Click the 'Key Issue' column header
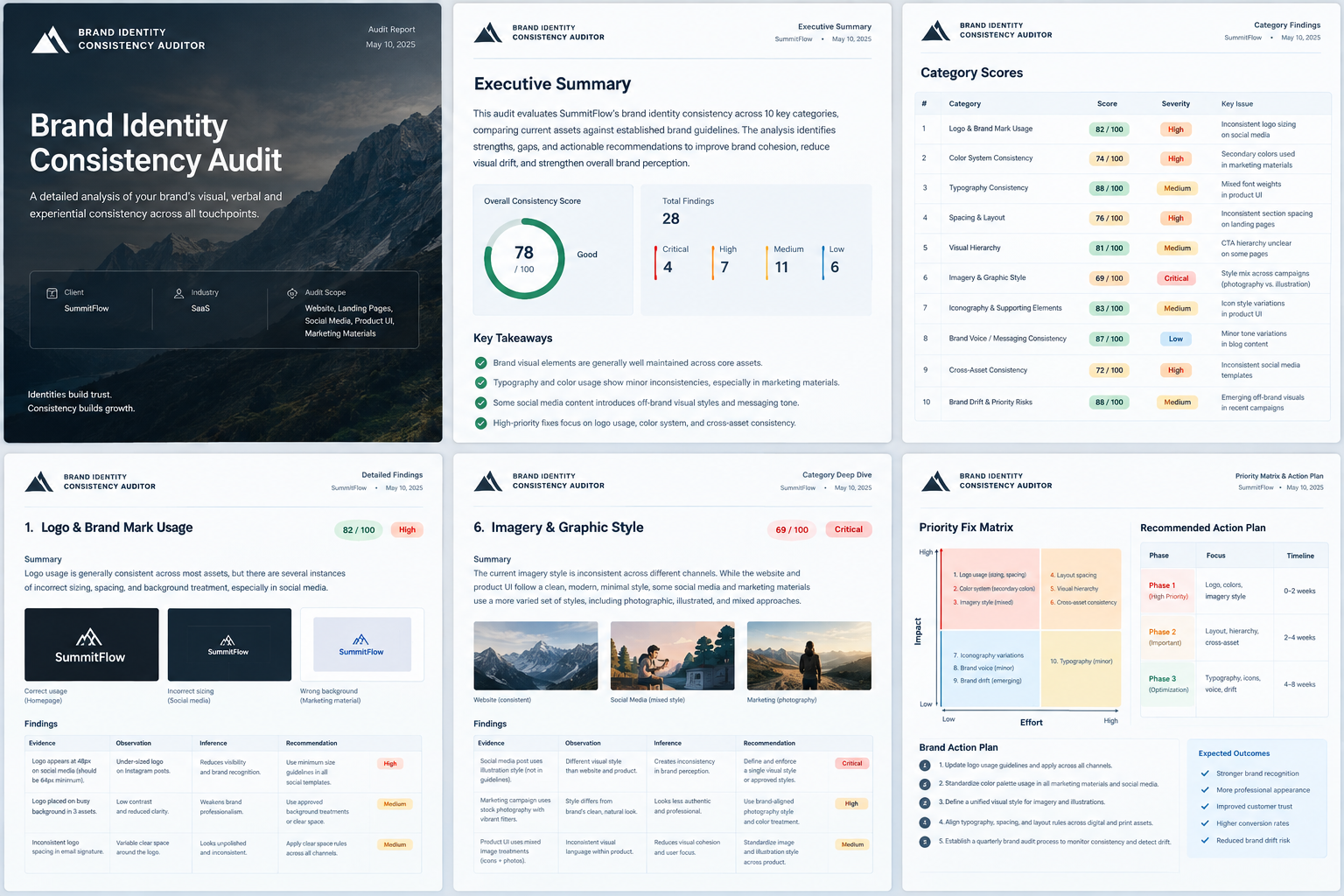This screenshot has width=1344, height=896. [1237, 104]
